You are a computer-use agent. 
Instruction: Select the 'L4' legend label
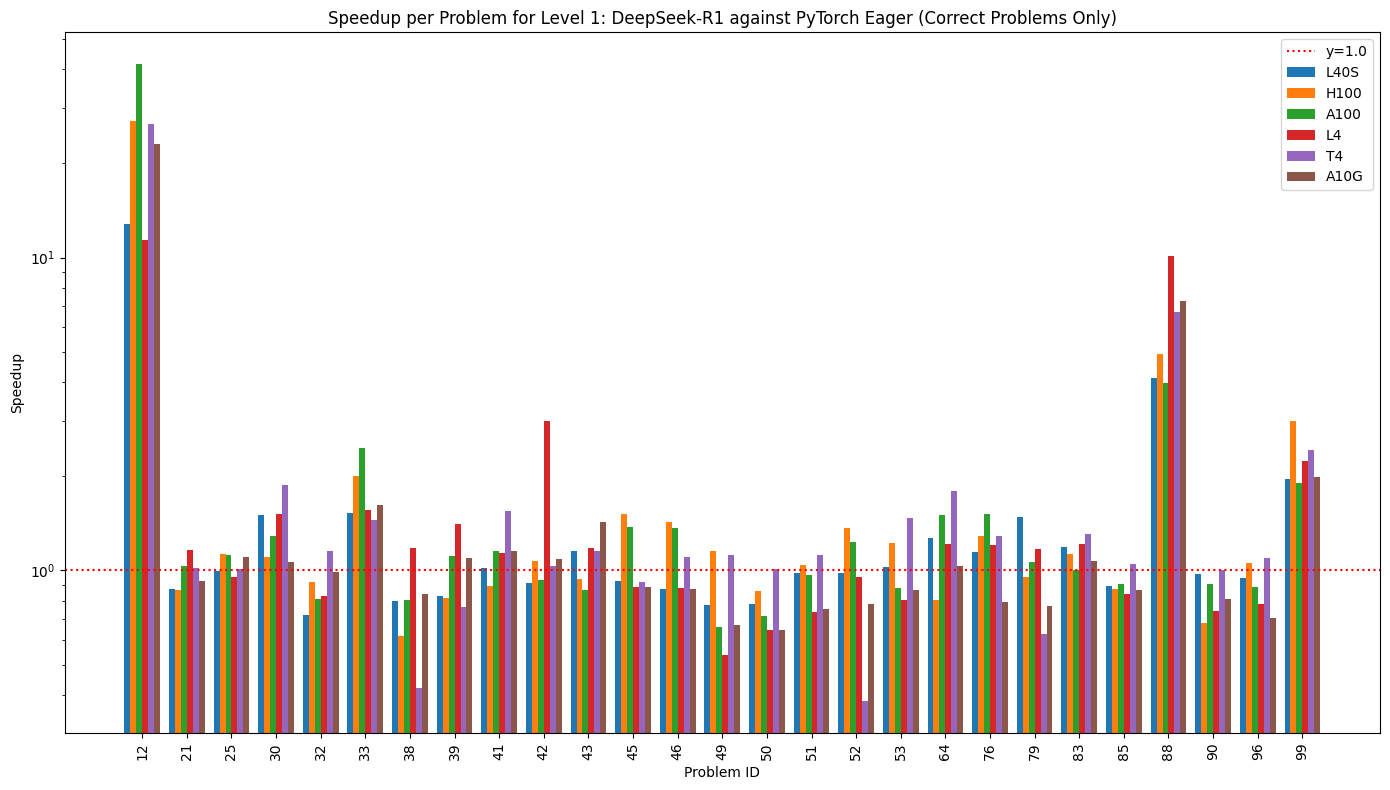[x=1334, y=135]
